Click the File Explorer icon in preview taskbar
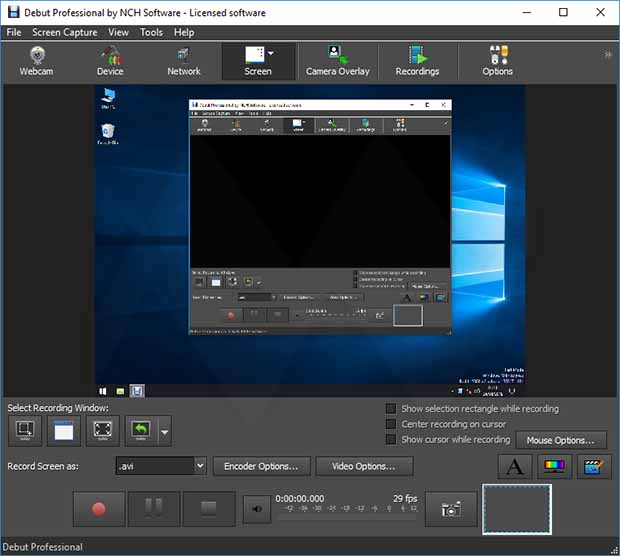 (120, 391)
